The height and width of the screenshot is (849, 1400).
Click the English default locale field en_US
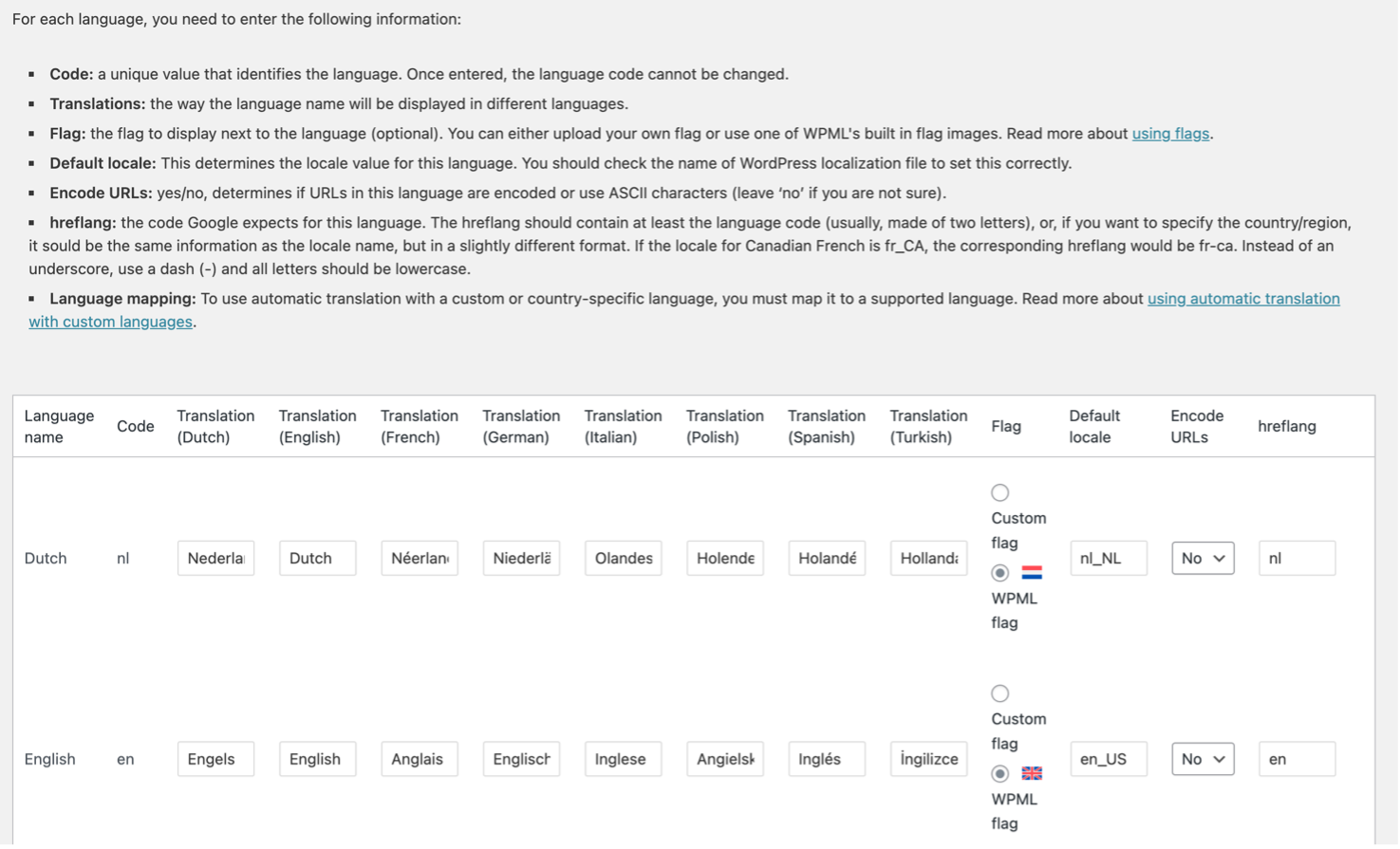coord(1108,760)
